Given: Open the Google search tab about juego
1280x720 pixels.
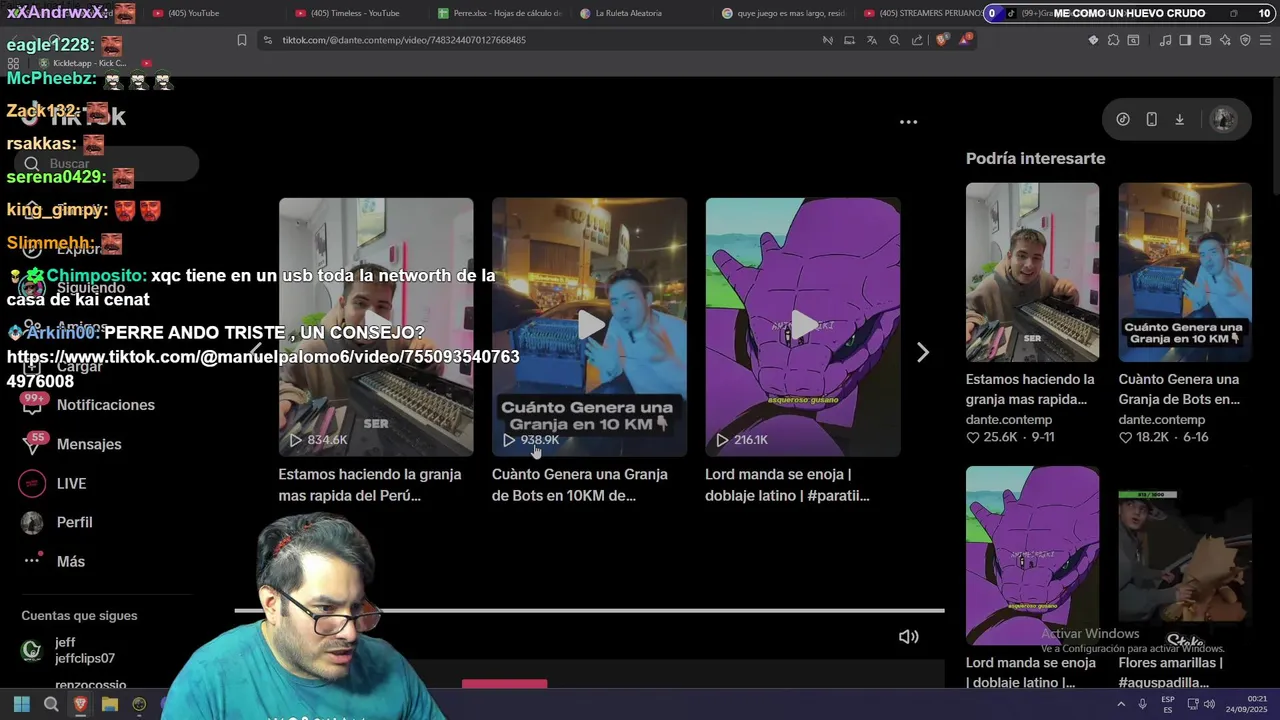Looking at the screenshot, I should coord(785,13).
